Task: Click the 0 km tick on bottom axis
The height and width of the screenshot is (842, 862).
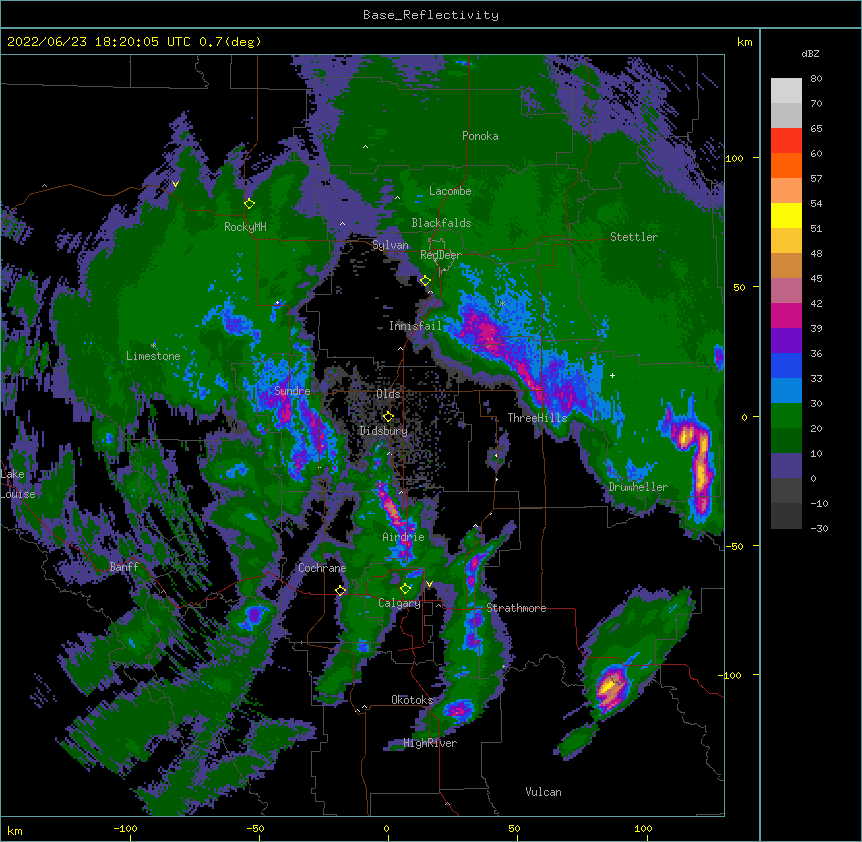Action: (386, 828)
